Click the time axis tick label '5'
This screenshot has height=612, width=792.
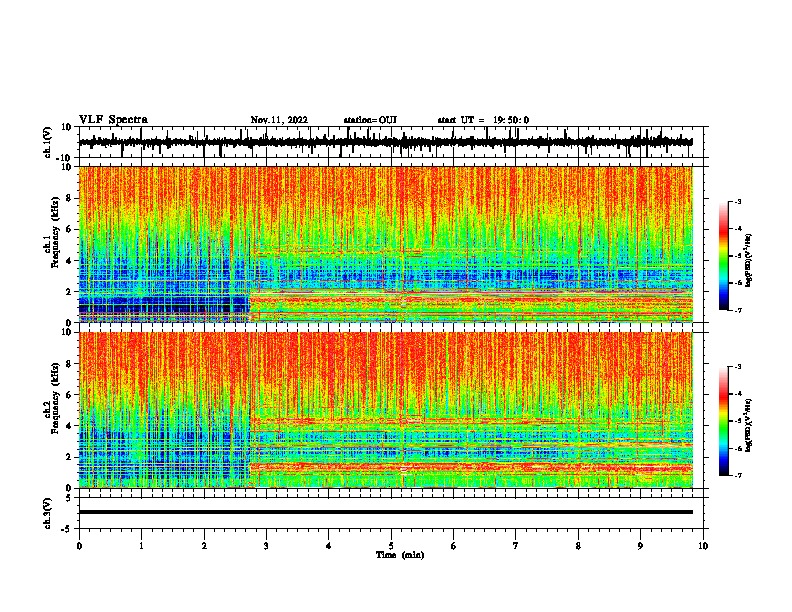[x=391, y=546]
